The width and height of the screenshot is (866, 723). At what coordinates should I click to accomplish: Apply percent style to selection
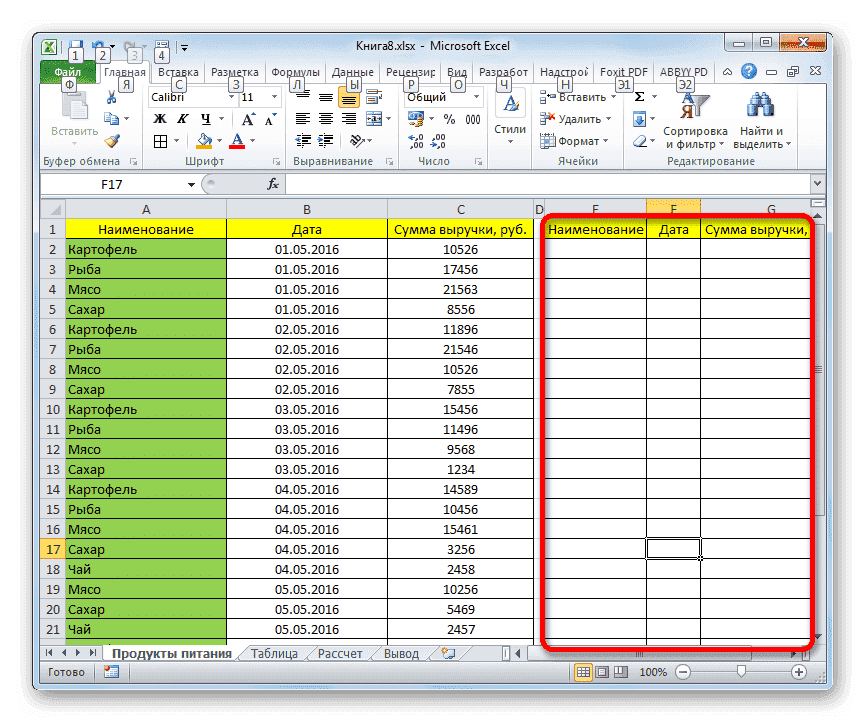pyautogui.click(x=447, y=118)
